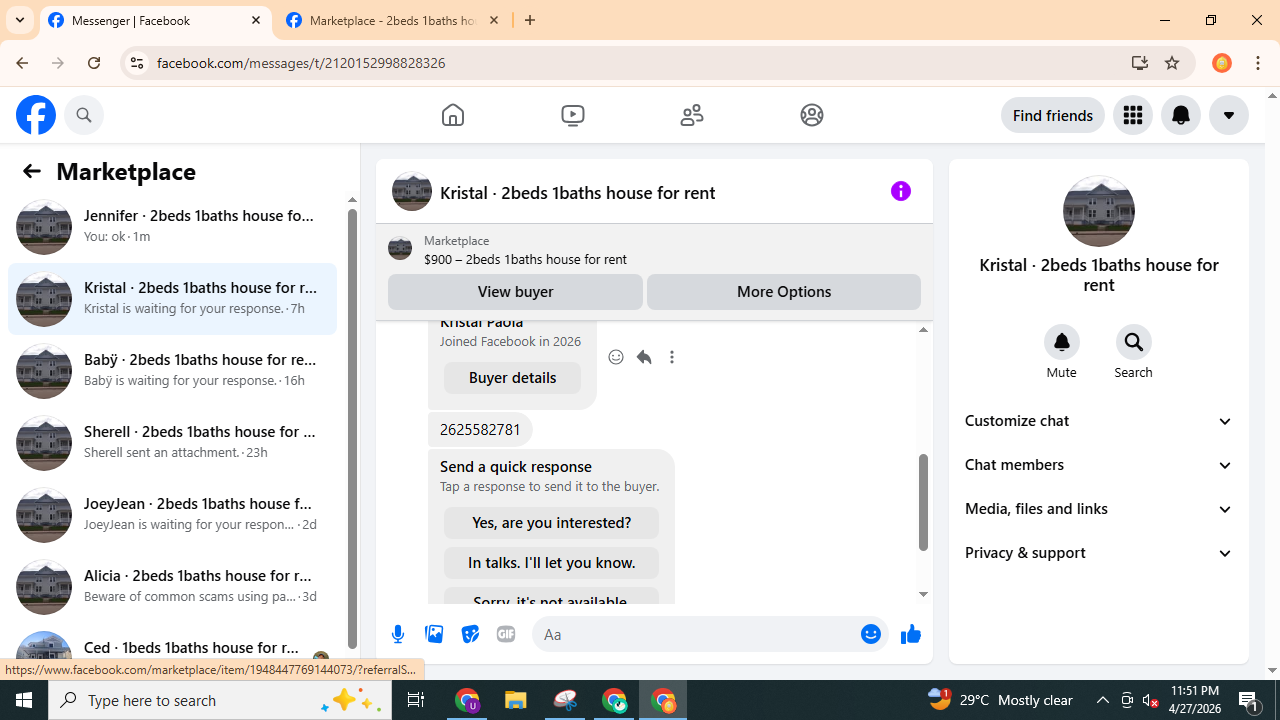Reply to message arrow icon

(x=644, y=357)
